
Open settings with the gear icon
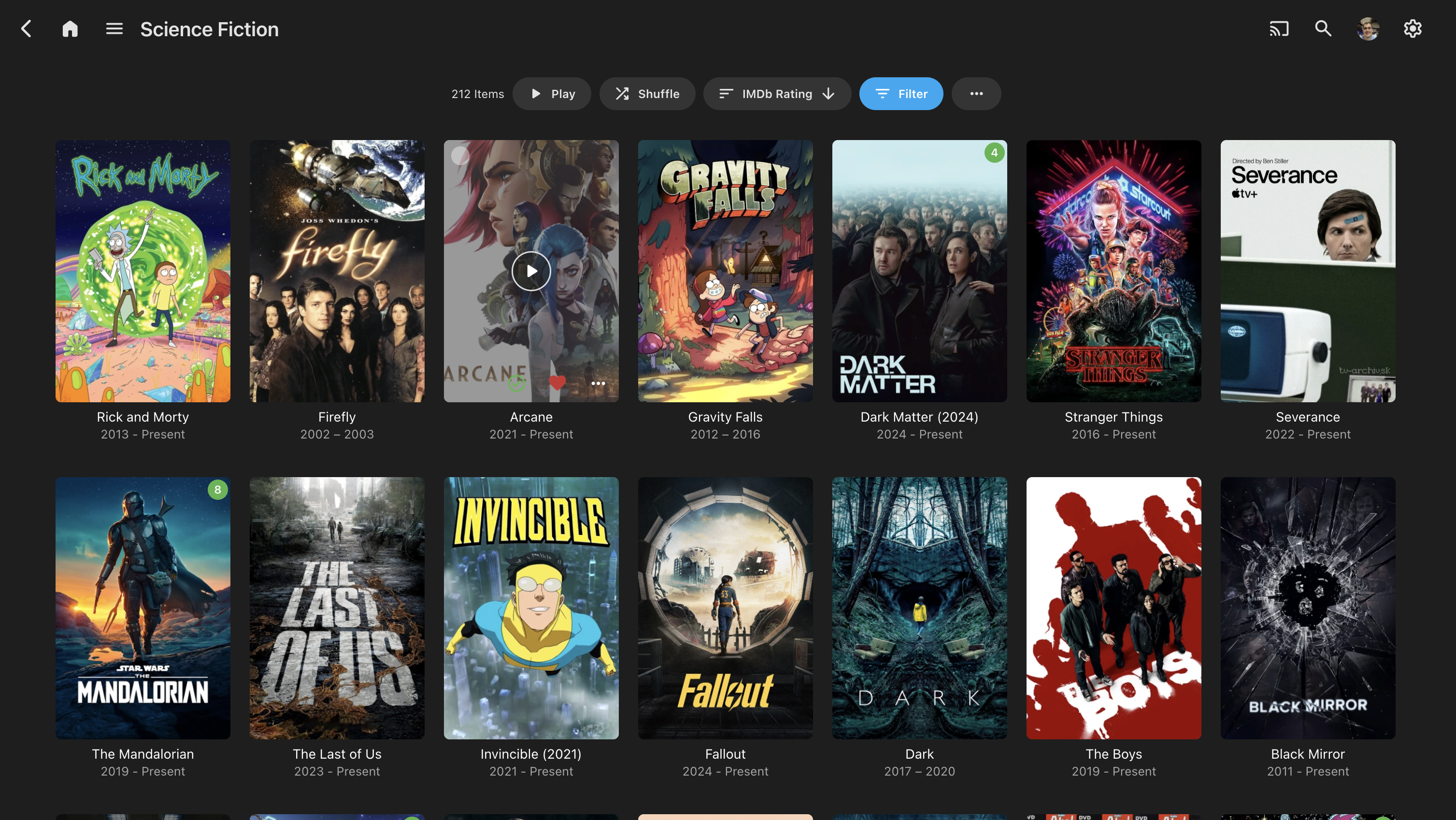click(1413, 29)
